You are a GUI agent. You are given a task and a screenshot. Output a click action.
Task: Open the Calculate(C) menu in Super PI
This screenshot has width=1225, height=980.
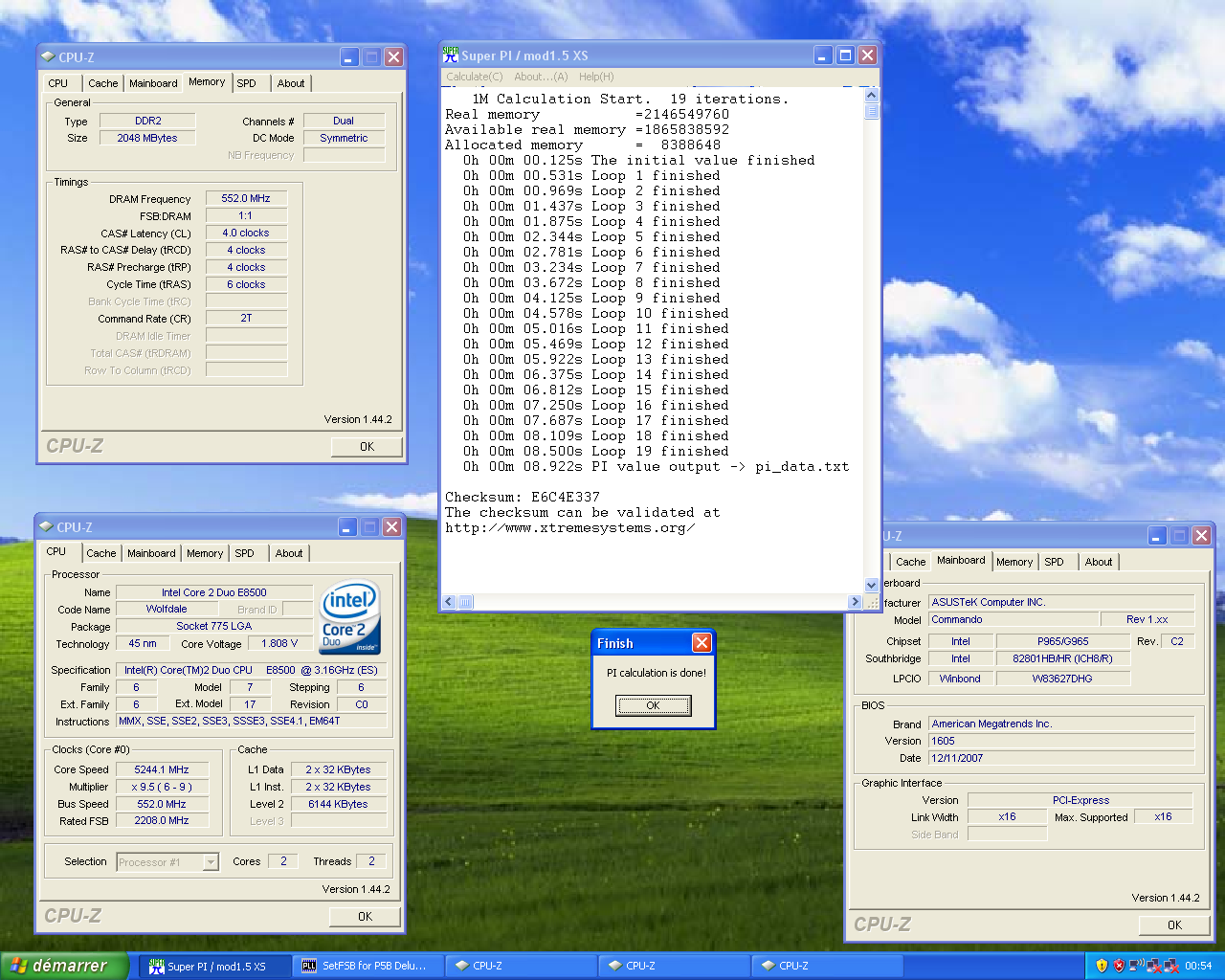click(x=474, y=77)
